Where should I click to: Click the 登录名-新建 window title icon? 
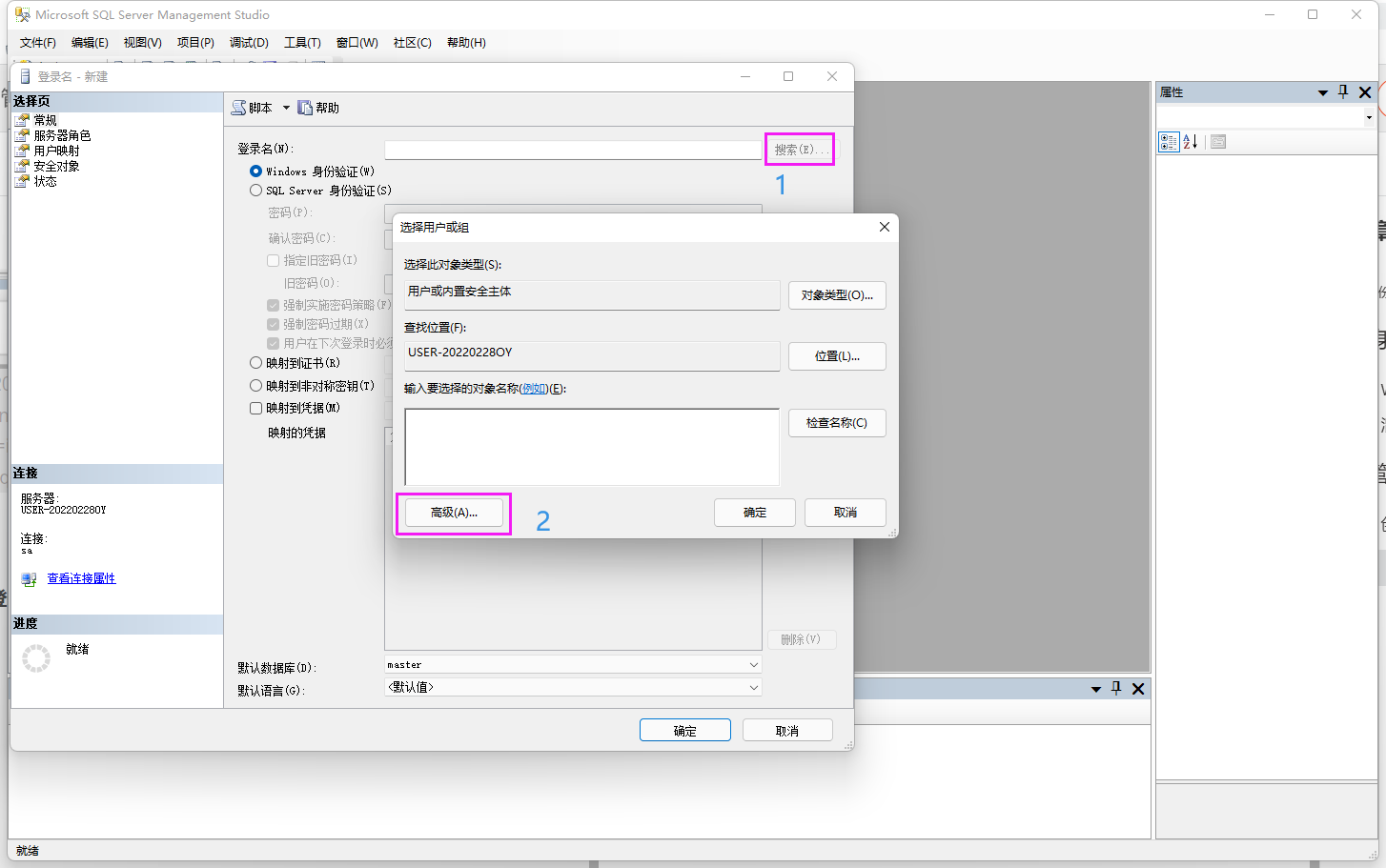[x=25, y=76]
